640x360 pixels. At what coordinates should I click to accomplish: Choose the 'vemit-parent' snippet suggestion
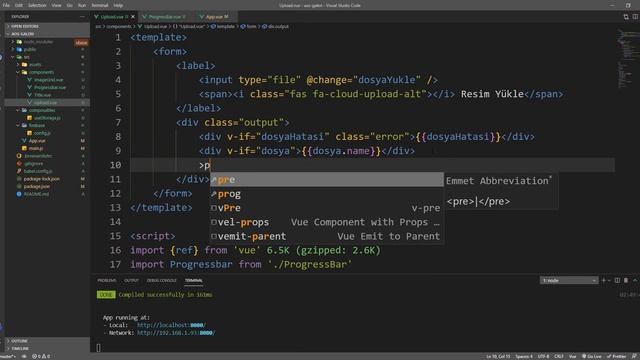(x=327, y=236)
